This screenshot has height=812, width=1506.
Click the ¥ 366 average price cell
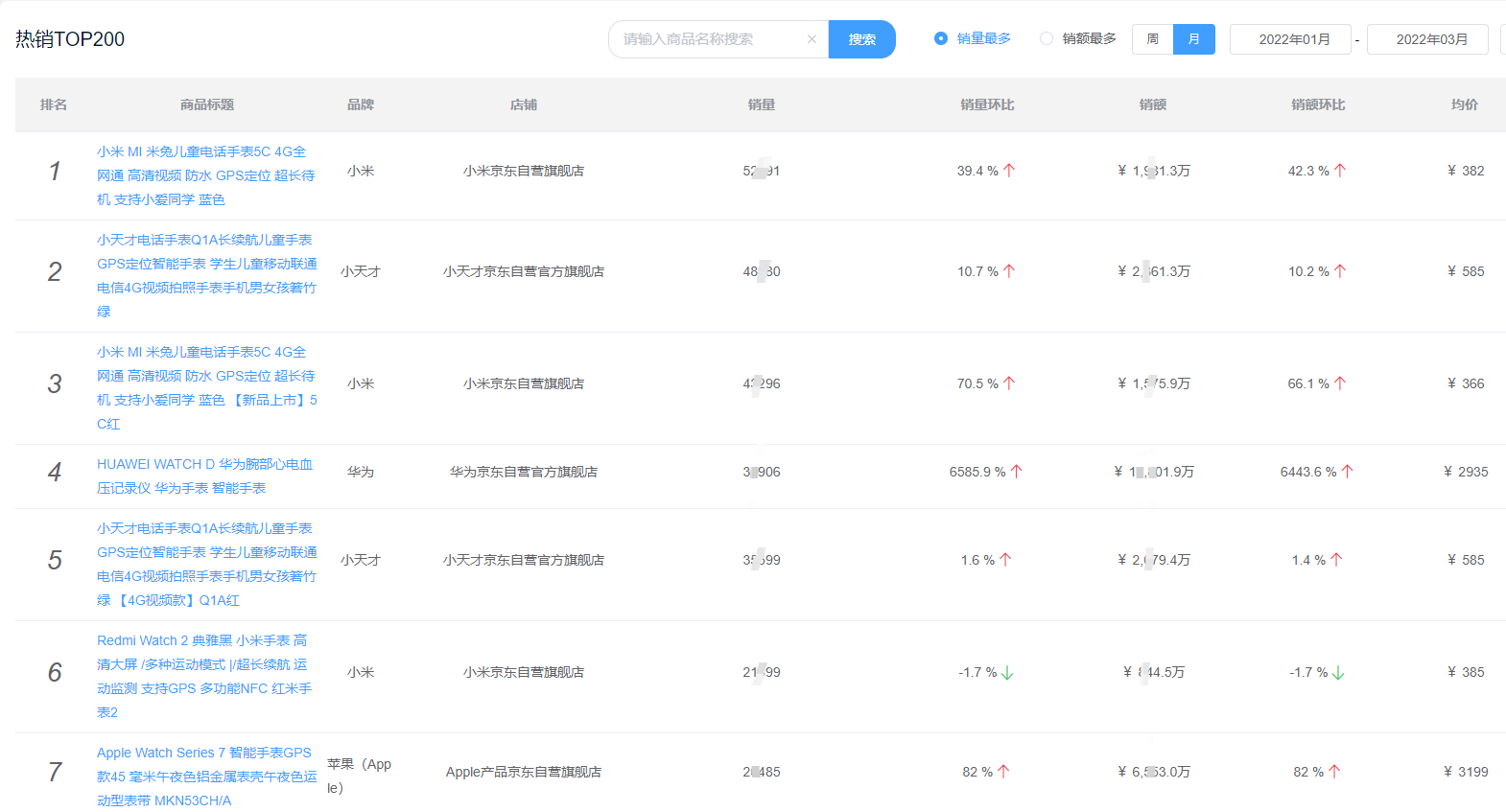point(1466,383)
